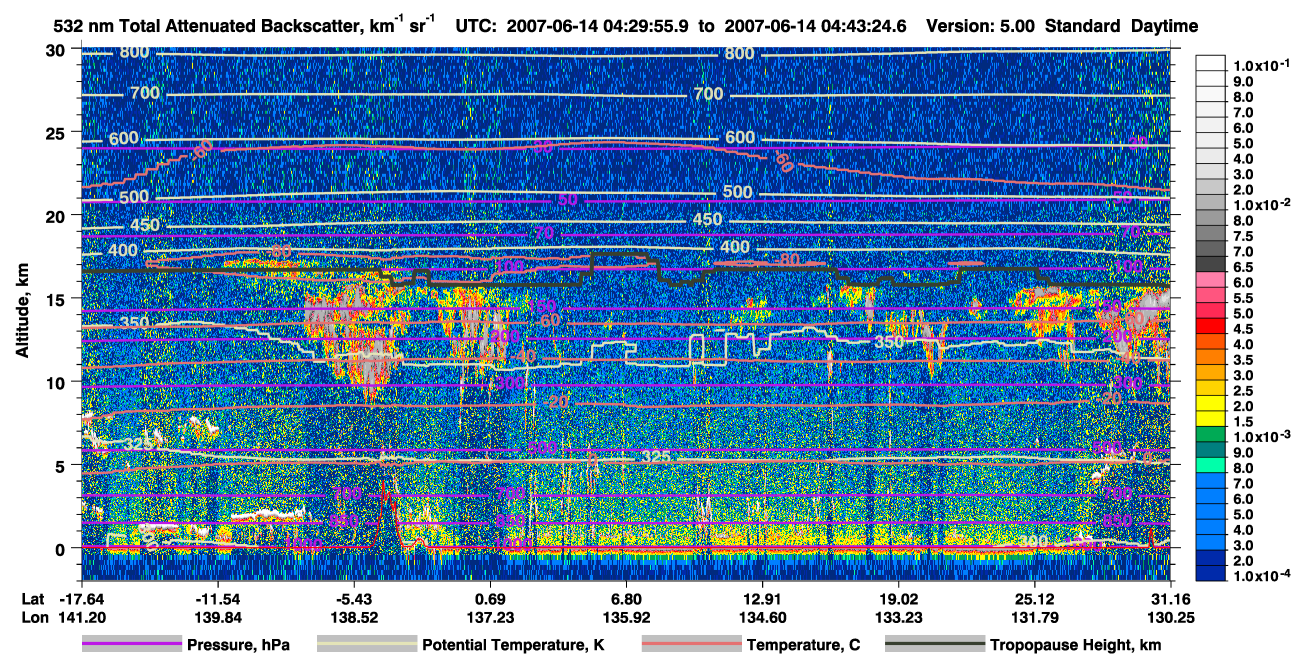The image size is (1300, 667).
Task: Click the Lat row label
Action: click(31, 598)
